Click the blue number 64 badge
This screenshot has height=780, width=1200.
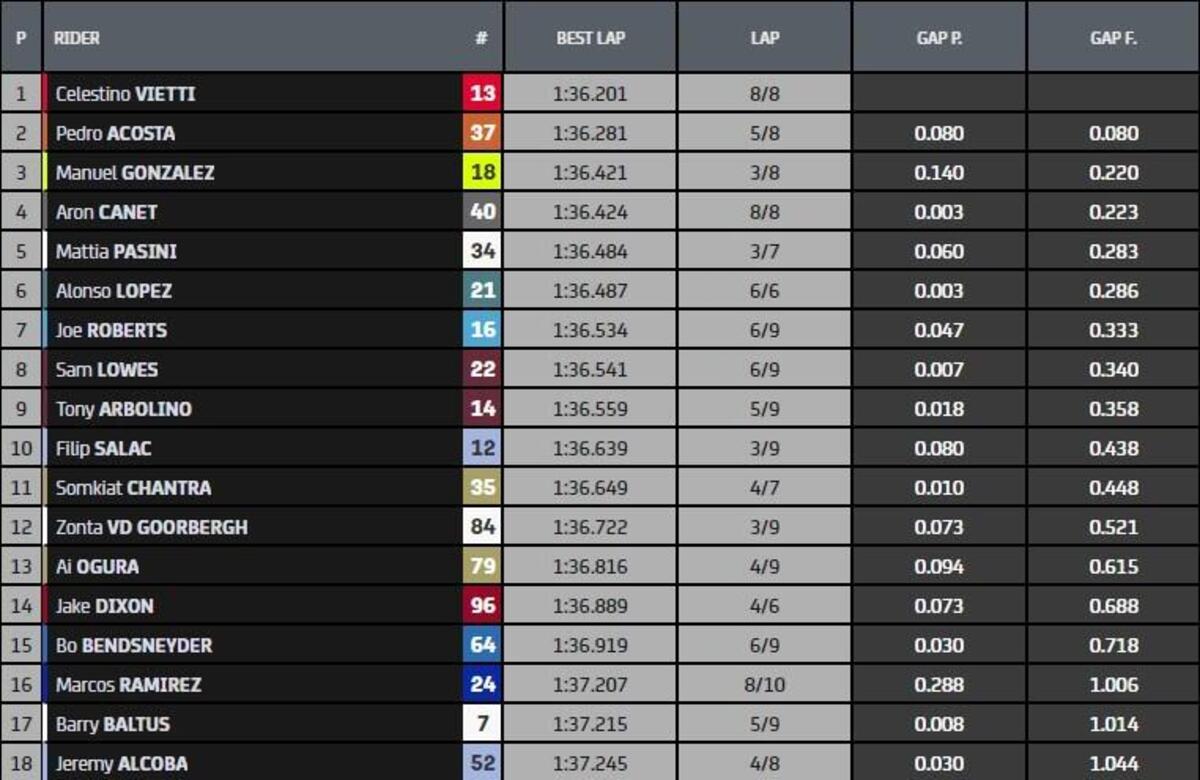pos(482,645)
